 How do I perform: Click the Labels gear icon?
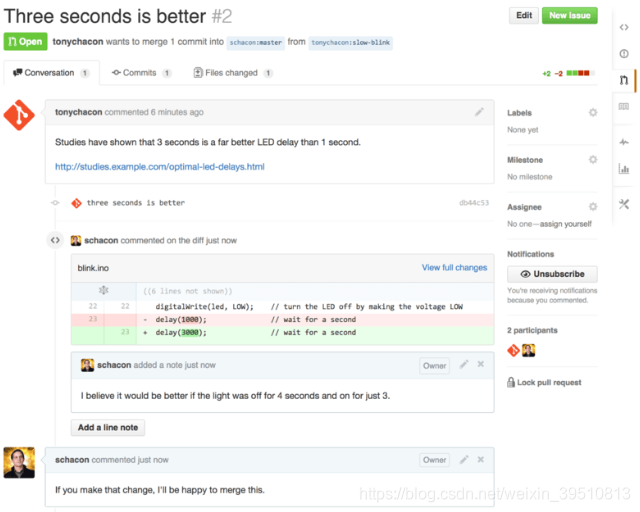click(x=593, y=112)
